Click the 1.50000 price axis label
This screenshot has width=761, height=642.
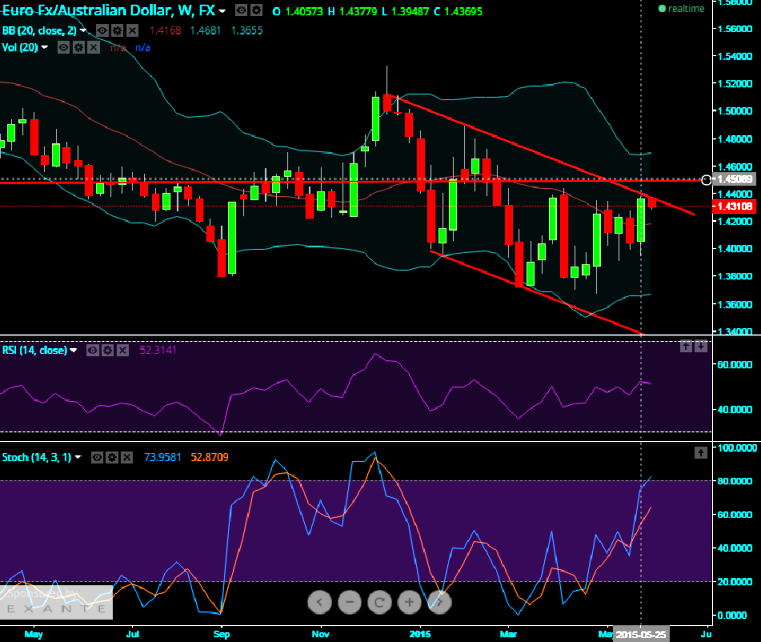(735, 111)
